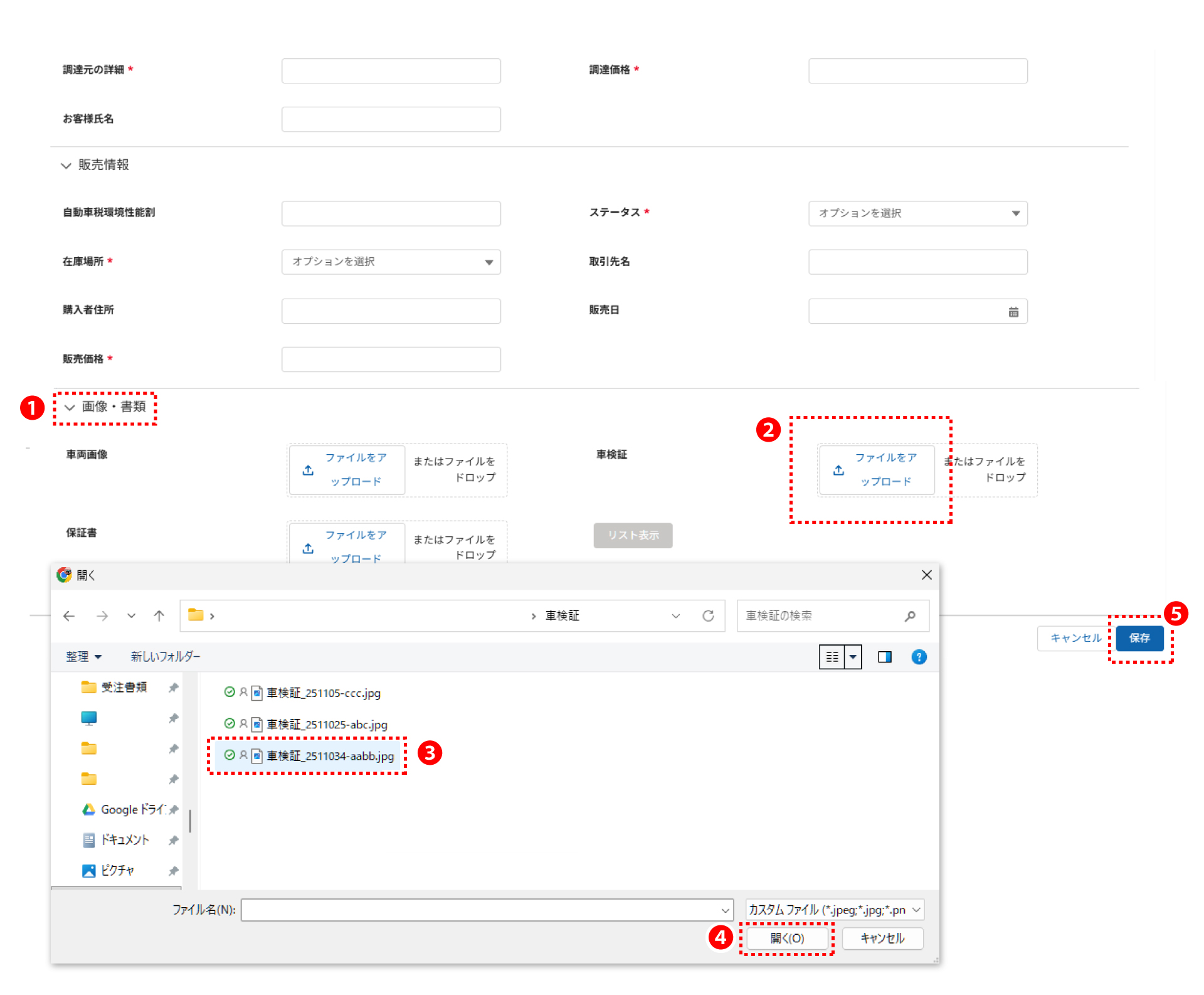
Task: Click the back arrow in file dialog
Action: pos(69,616)
